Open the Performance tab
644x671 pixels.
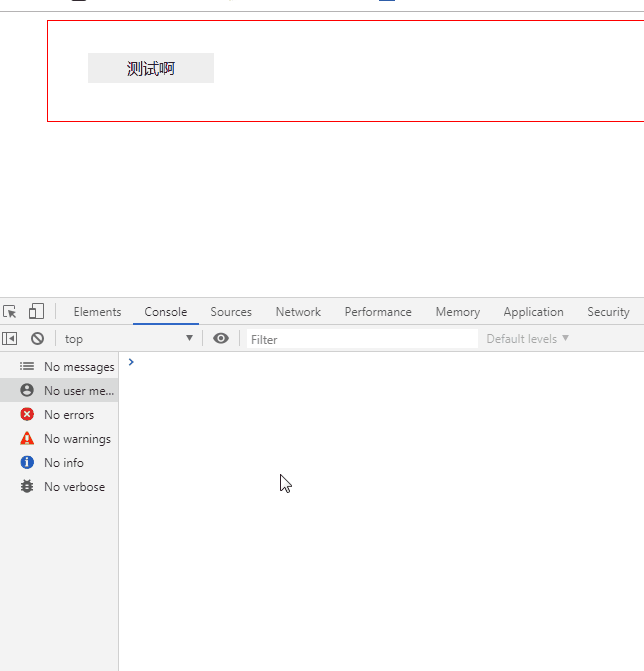click(378, 312)
